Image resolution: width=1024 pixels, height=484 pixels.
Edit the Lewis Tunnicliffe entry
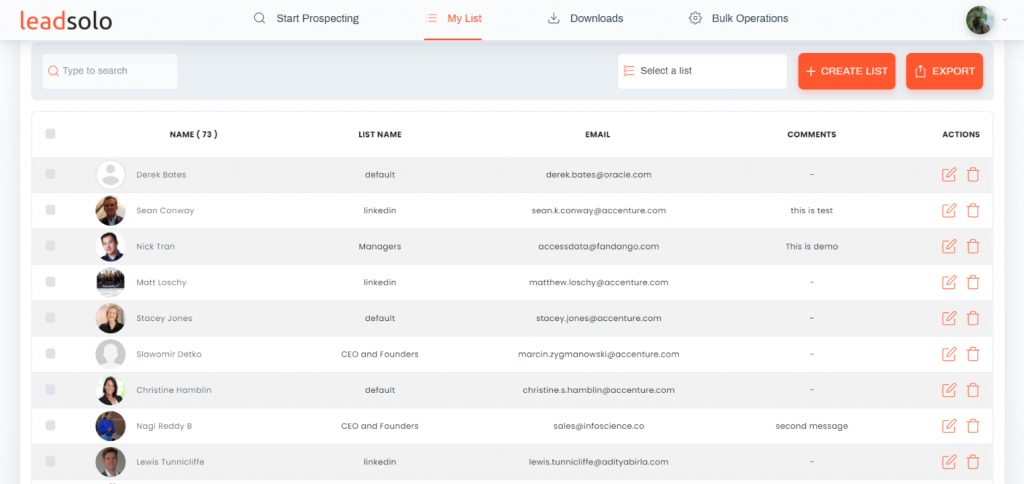(949, 462)
